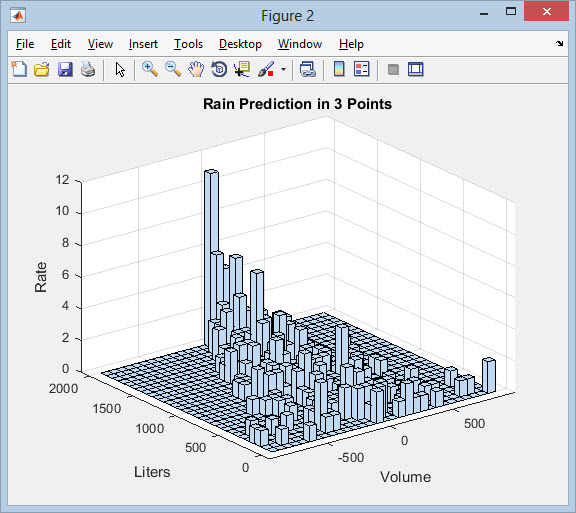Open the File menu
The width and height of the screenshot is (576, 513).
[x=25, y=44]
